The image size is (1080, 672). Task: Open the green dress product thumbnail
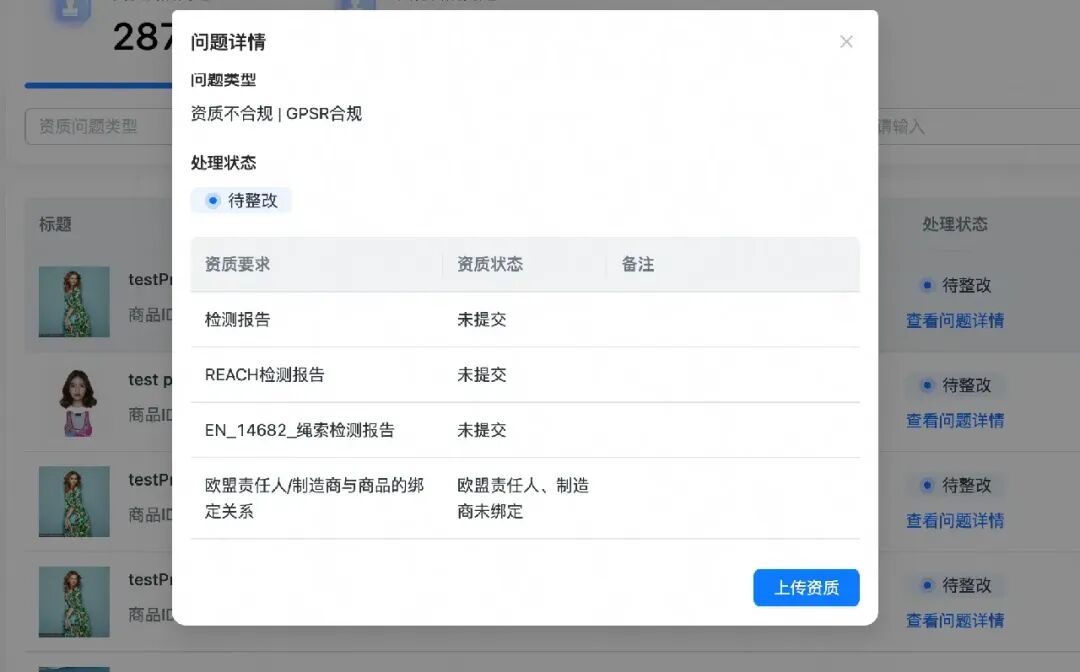73,302
